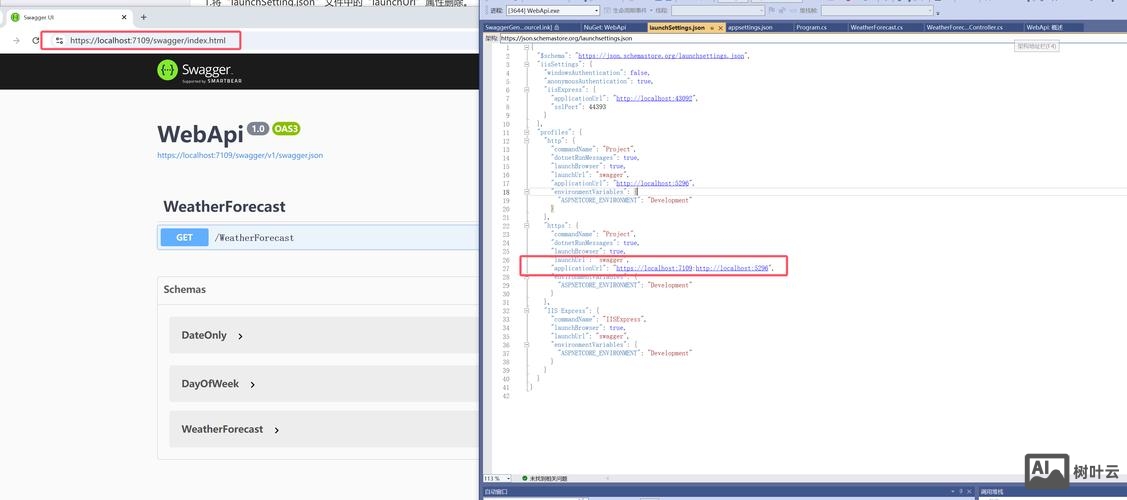Viewport: 1127px width, 500px height.
Task: Click the browser address bar URL field
Action: [148, 41]
